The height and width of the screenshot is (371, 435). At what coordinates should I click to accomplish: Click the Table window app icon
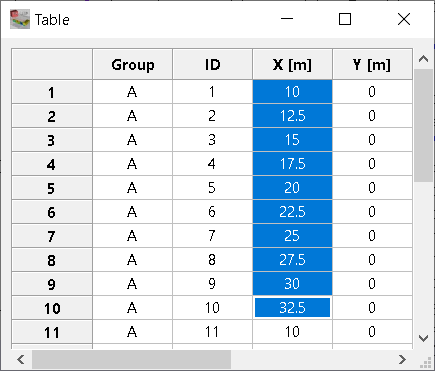tap(20, 19)
